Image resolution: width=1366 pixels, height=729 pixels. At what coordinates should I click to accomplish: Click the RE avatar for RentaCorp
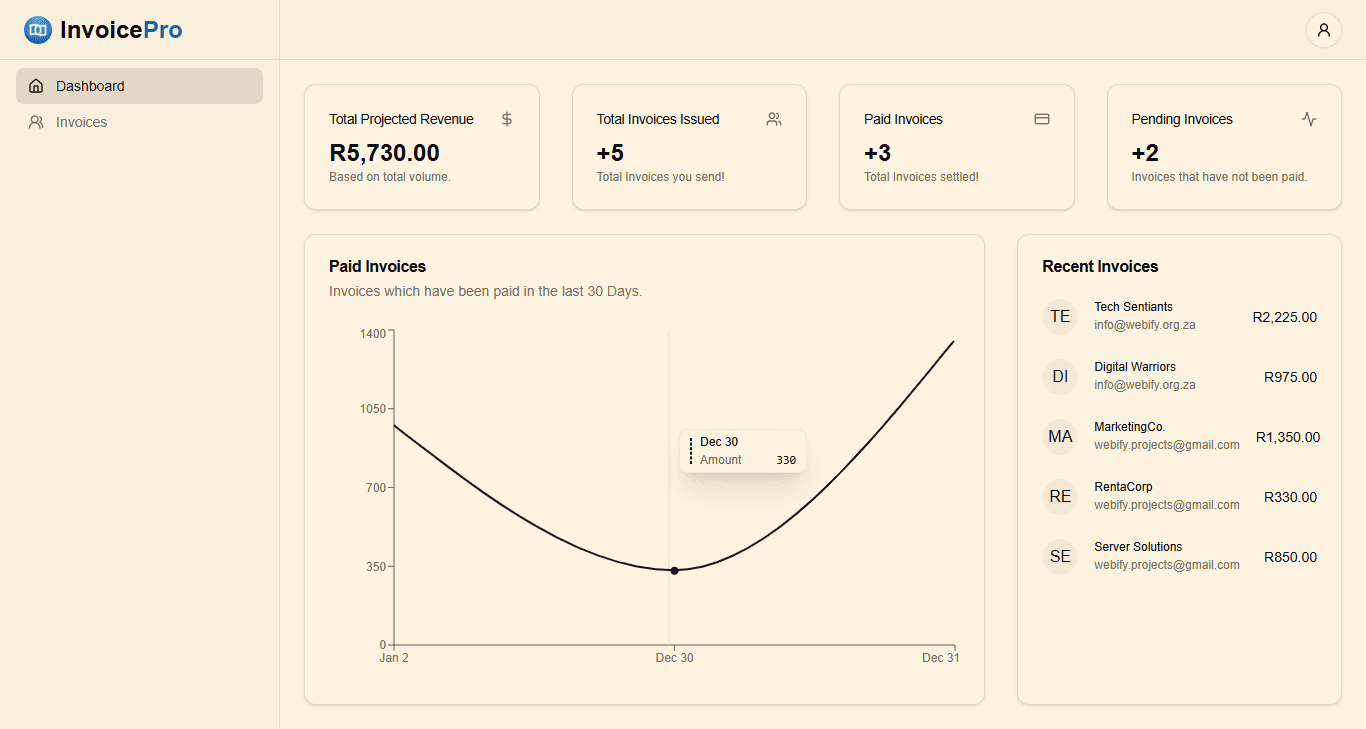click(1060, 497)
